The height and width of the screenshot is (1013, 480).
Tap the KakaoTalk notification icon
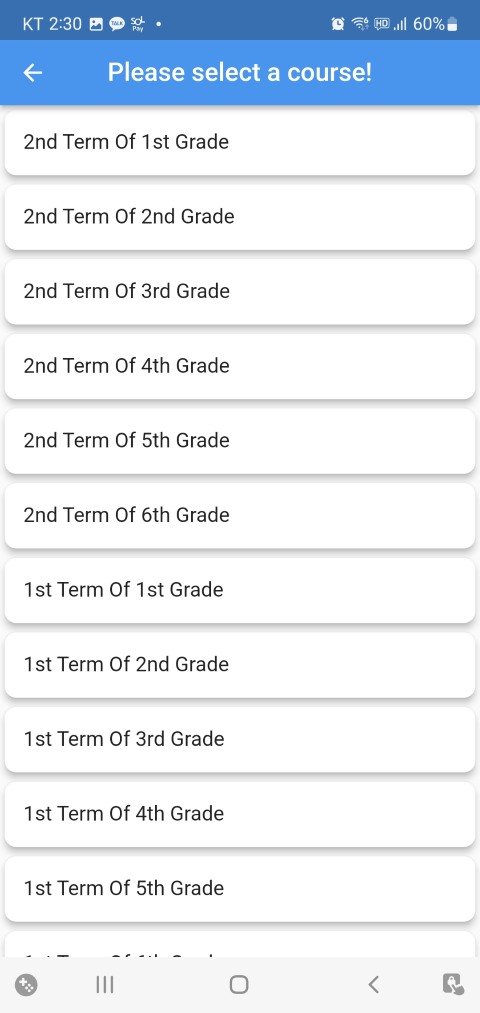tap(117, 25)
